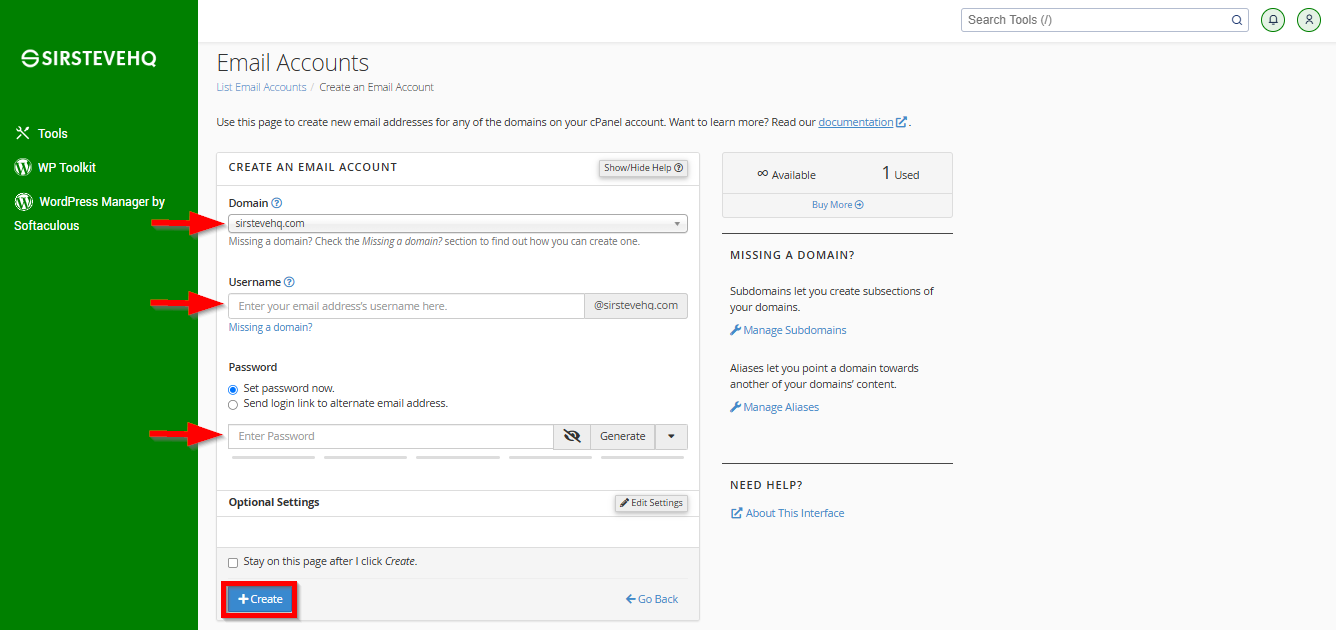Click the Domain help question icon
The image size is (1336, 630).
tap(277, 203)
